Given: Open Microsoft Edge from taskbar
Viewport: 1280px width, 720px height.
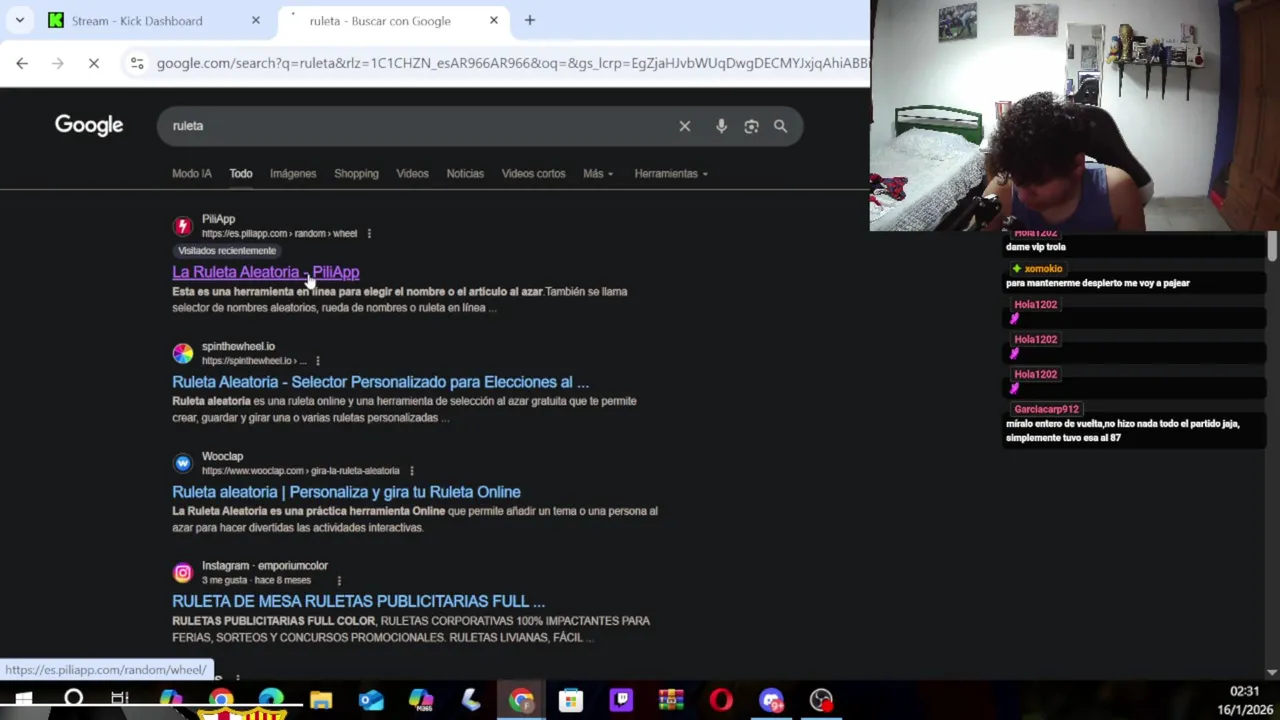Looking at the screenshot, I should [271, 699].
